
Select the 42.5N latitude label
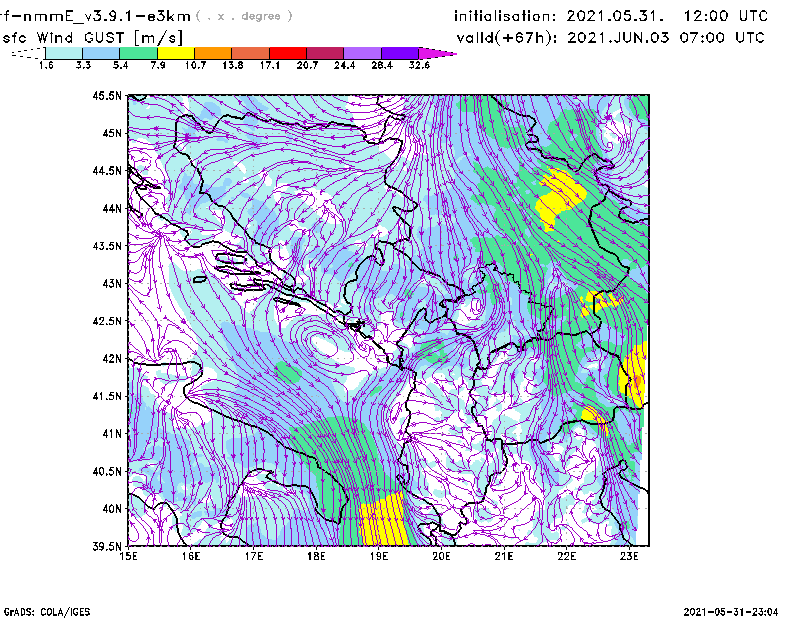pyautogui.click(x=107, y=321)
